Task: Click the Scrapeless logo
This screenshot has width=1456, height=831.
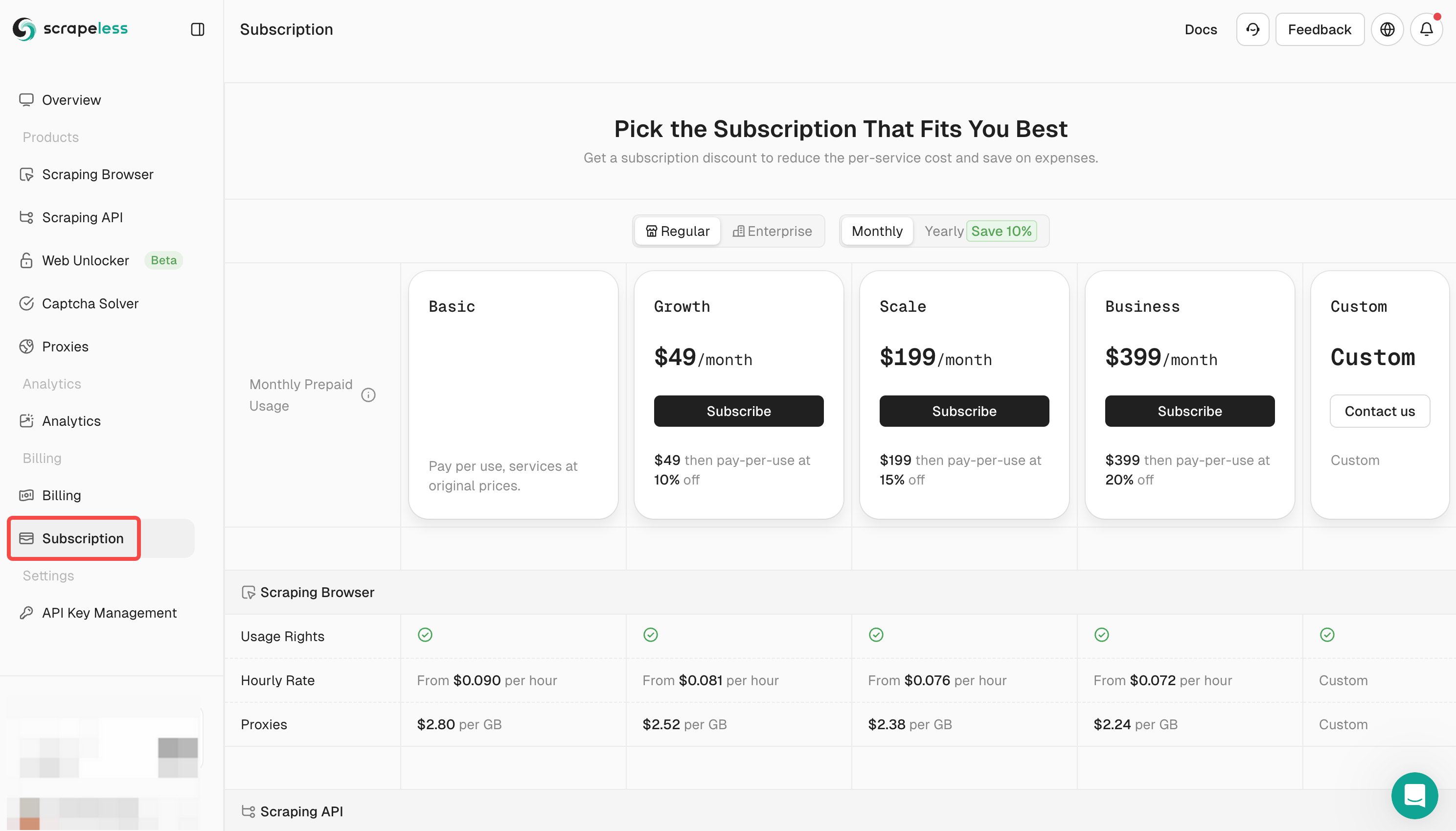Action: click(x=70, y=29)
